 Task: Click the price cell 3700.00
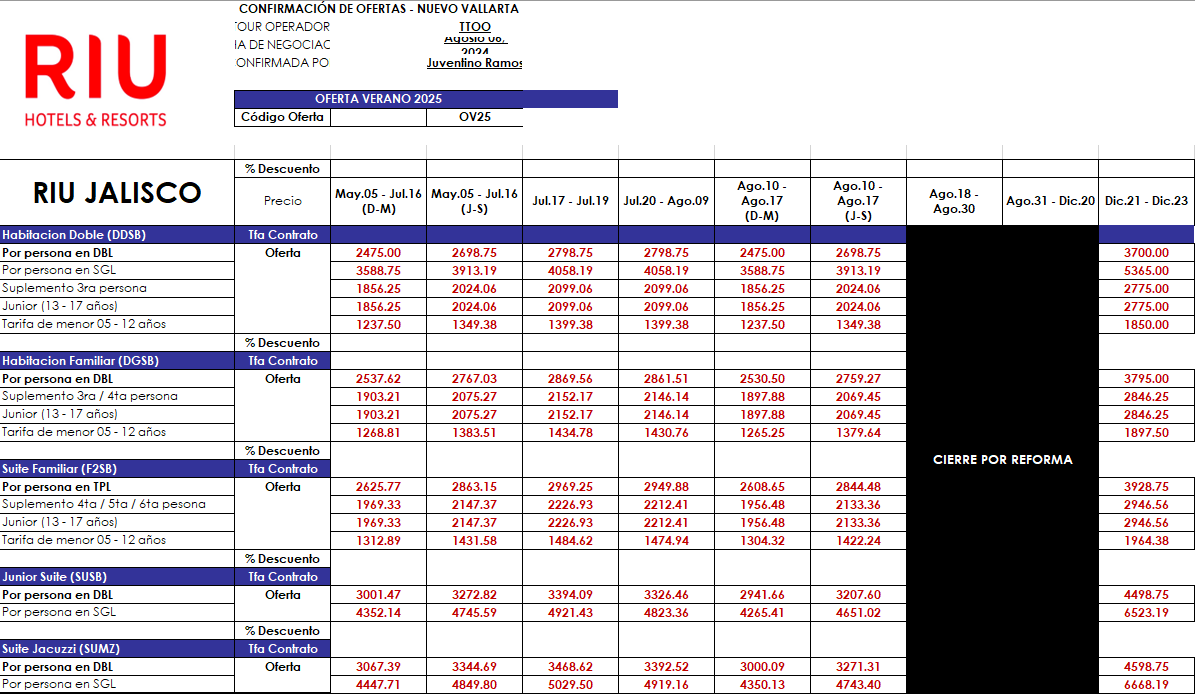(x=1146, y=253)
